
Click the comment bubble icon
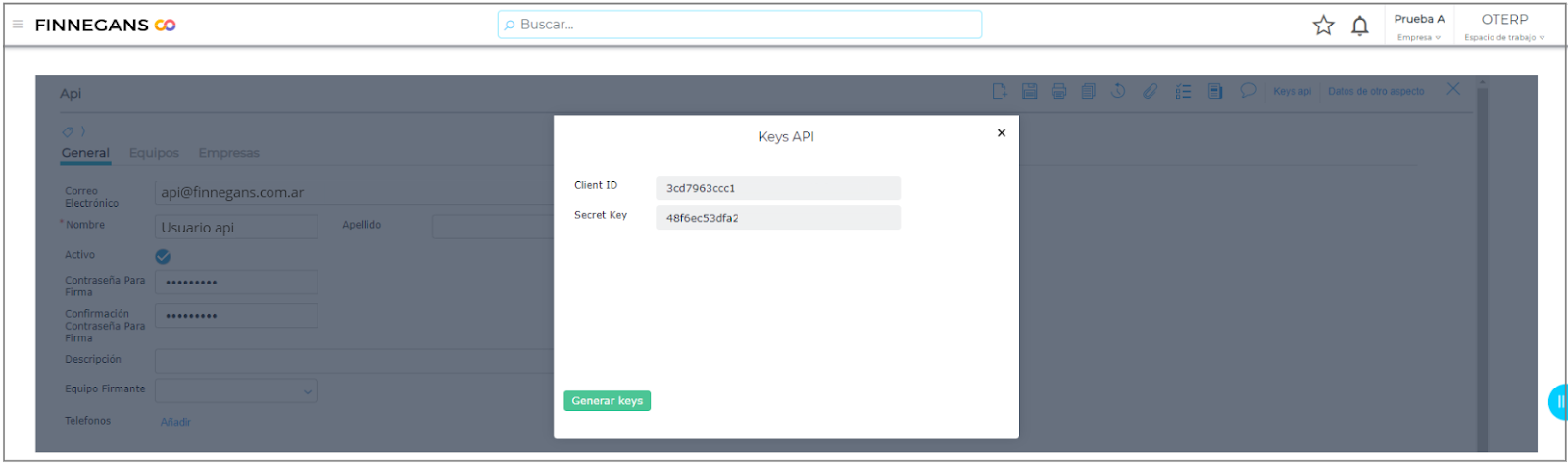[1248, 90]
